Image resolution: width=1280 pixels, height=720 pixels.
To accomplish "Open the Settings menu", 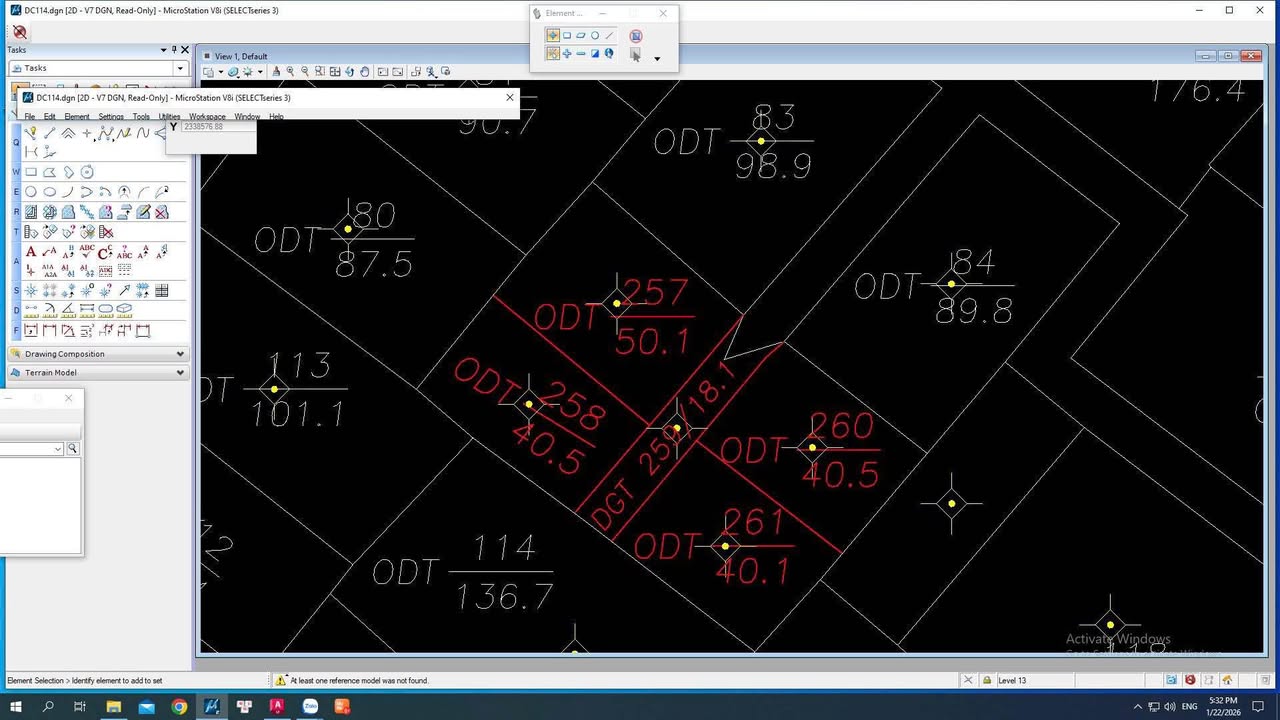I will click(111, 117).
